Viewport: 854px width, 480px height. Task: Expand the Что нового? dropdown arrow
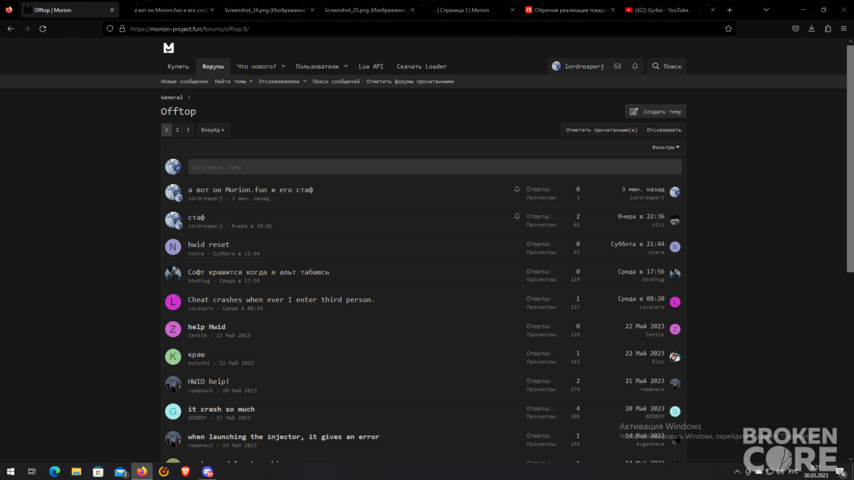point(283,66)
